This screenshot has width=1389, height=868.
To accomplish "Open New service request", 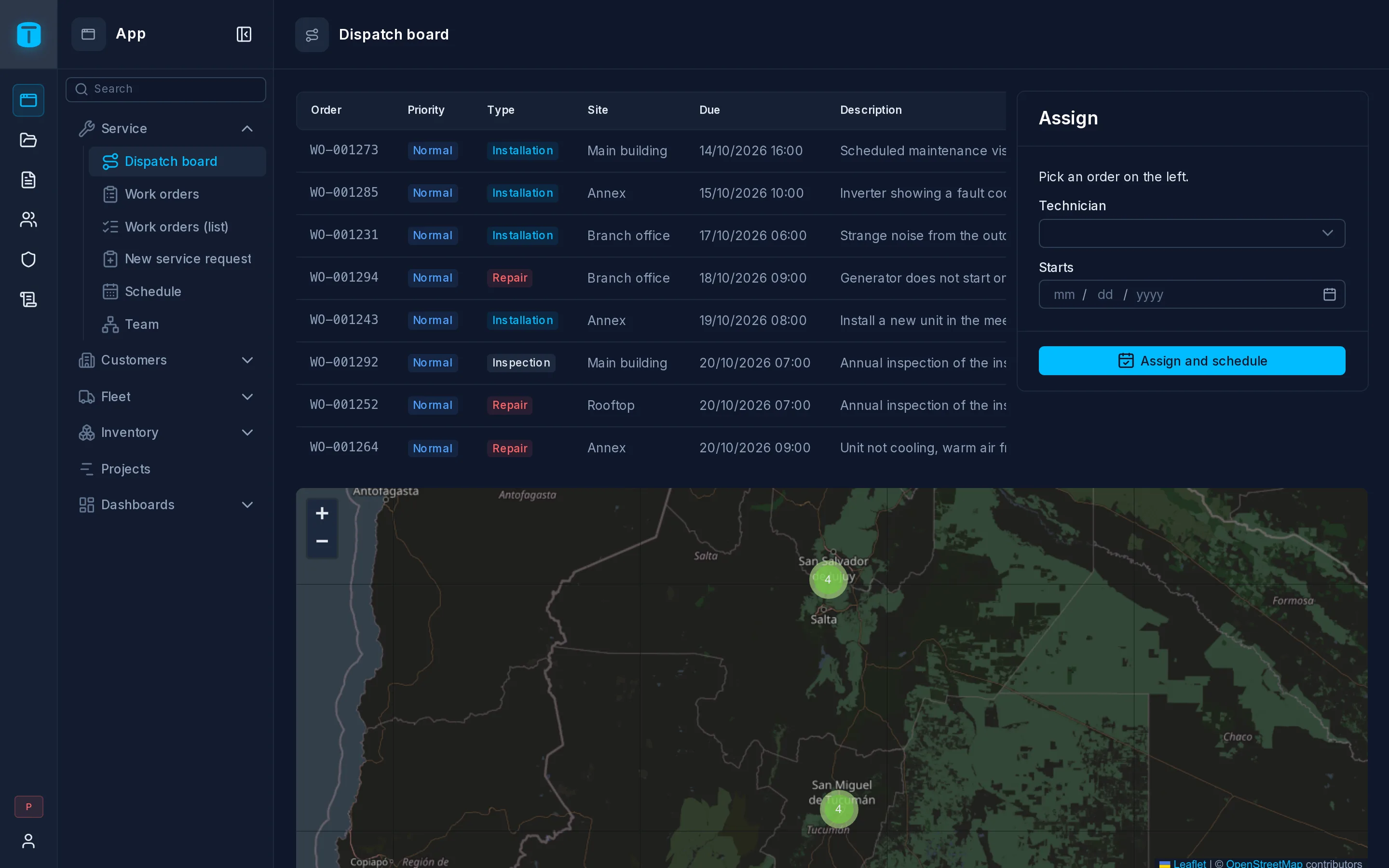I will point(177,259).
